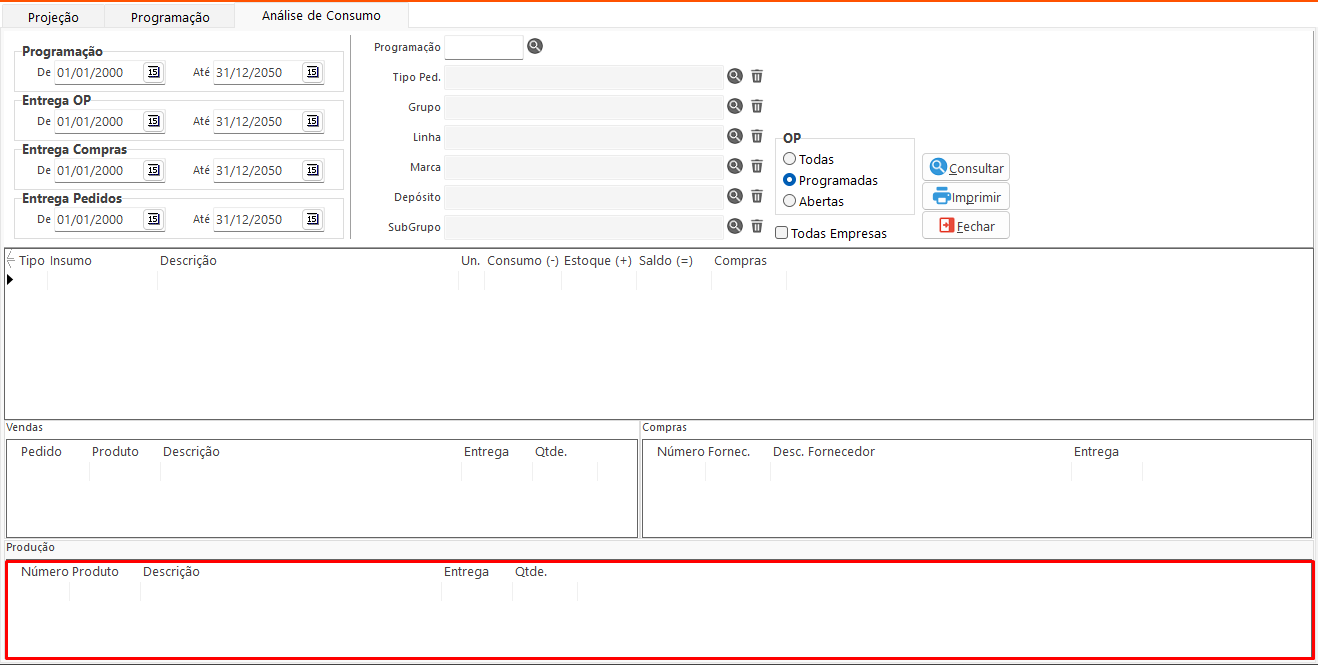The image size is (1318, 665).
Task: Select the Todas OP radio option
Action: tap(790, 159)
